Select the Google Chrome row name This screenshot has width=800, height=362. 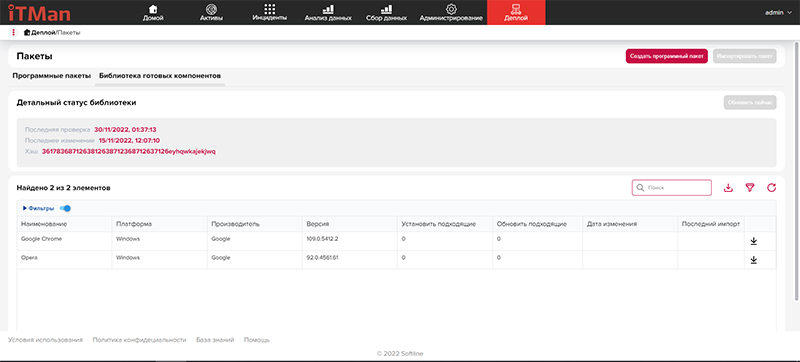click(x=41, y=239)
